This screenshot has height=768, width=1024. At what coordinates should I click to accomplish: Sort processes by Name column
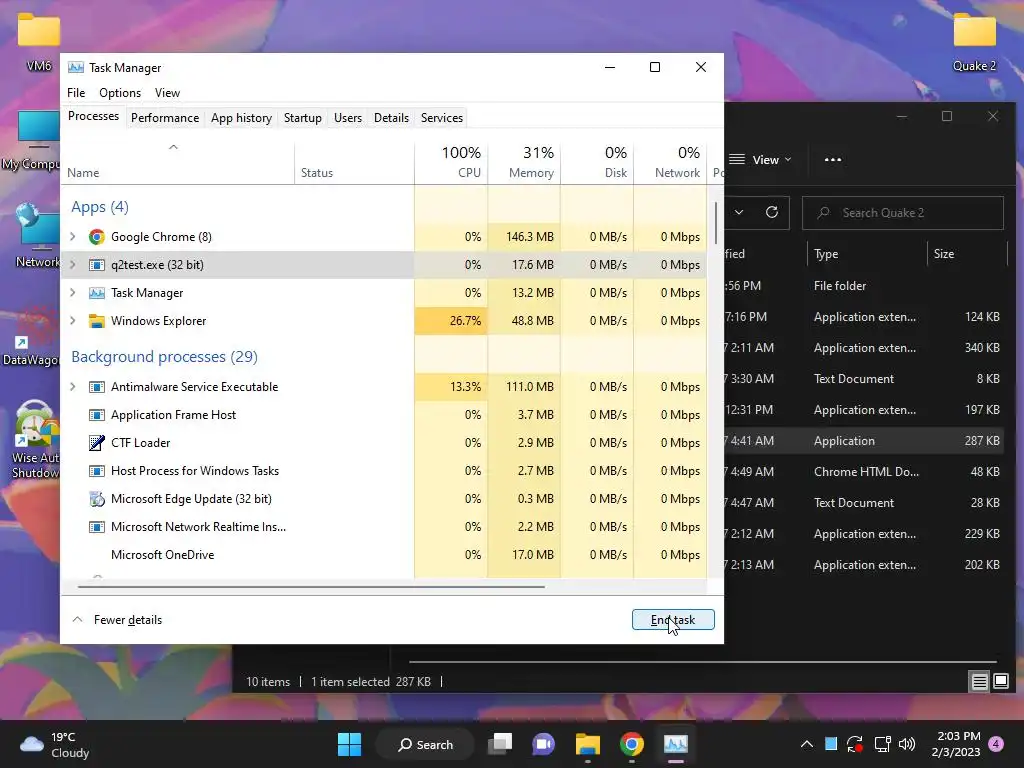pyautogui.click(x=178, y=162)
